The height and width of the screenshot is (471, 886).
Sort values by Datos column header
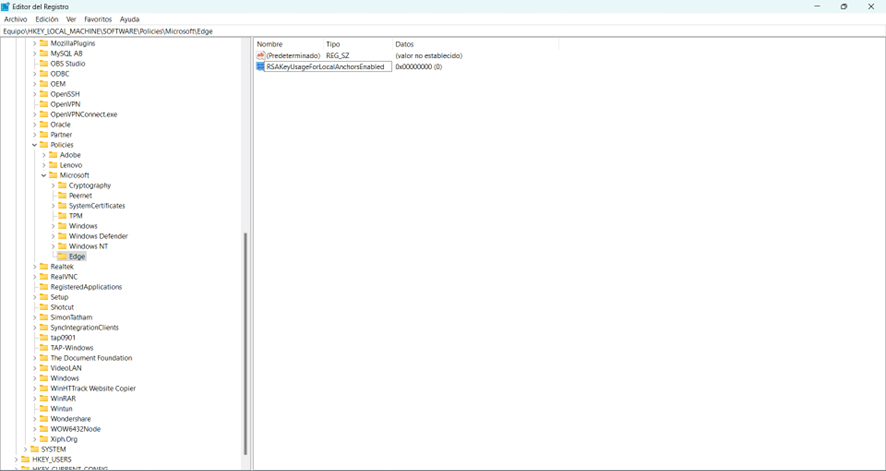[x=475, y=44]
